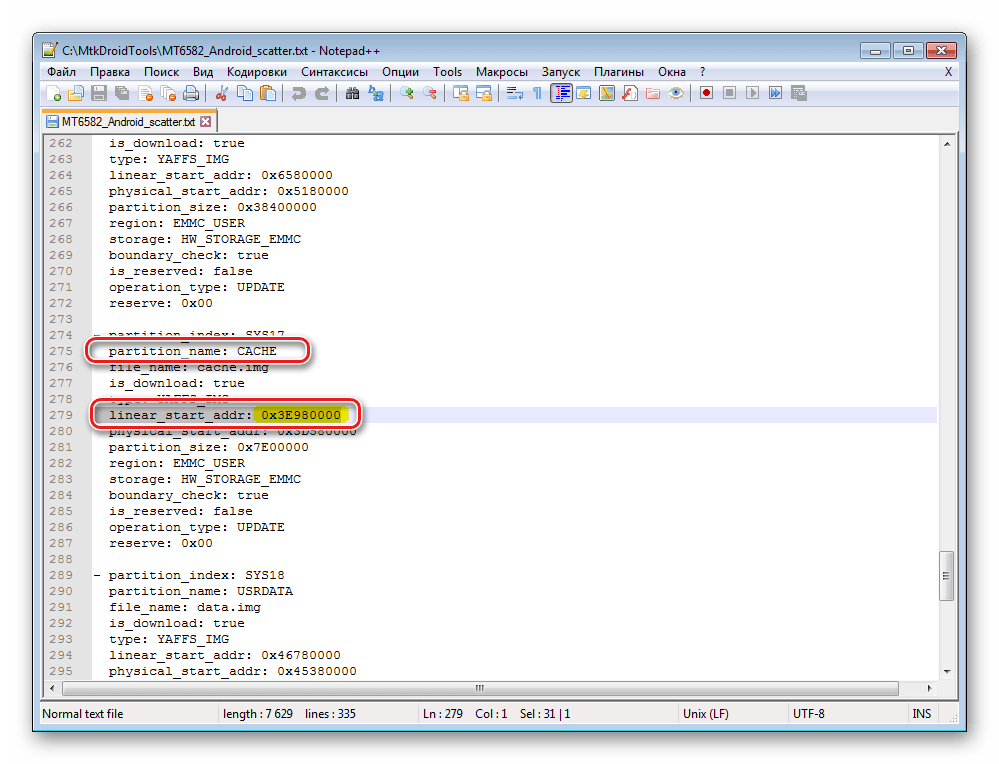Toggle show all characters pilcrow icon

[x=537, y=94]
